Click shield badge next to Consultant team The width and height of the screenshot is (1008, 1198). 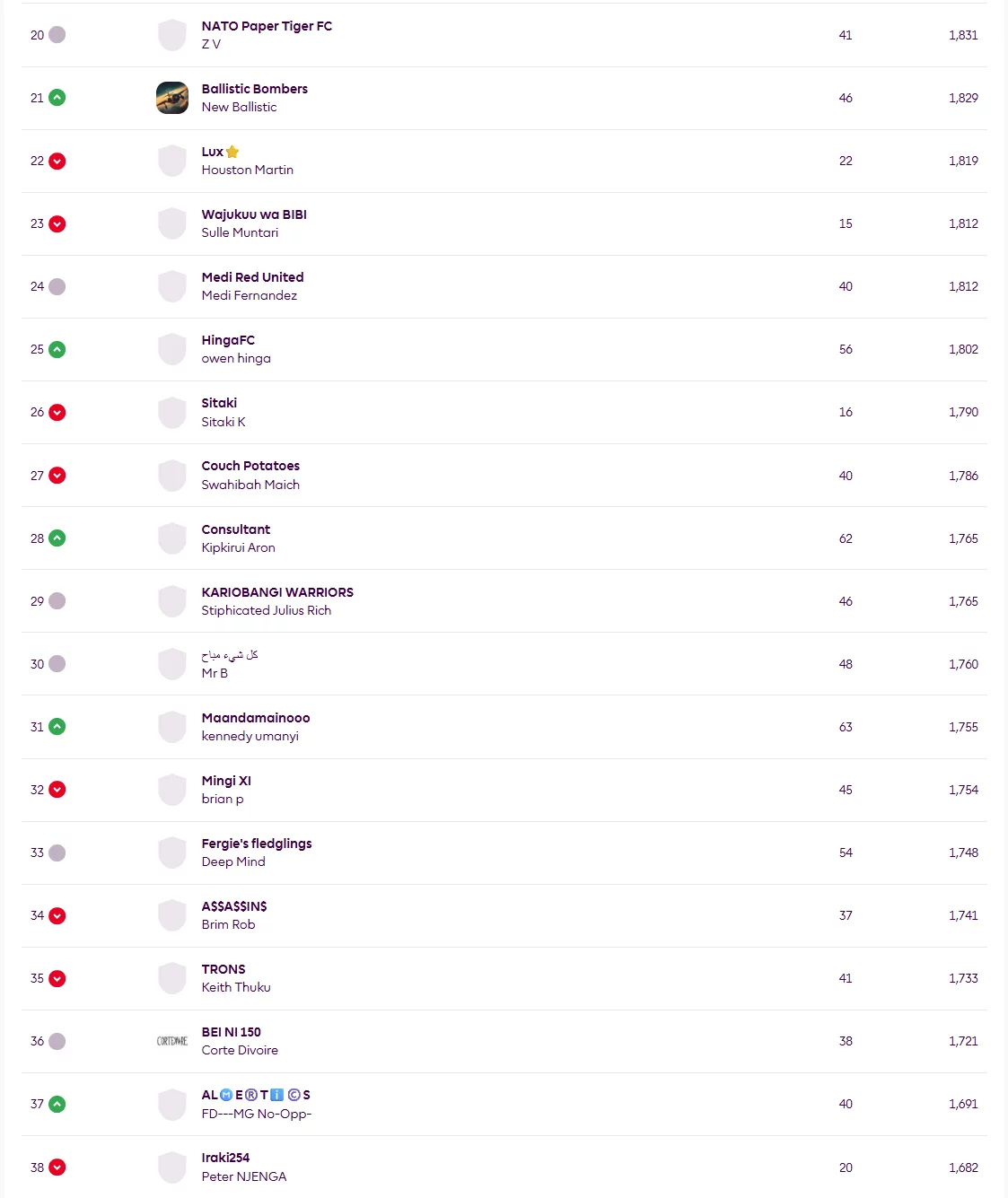(x=172, y=538)
